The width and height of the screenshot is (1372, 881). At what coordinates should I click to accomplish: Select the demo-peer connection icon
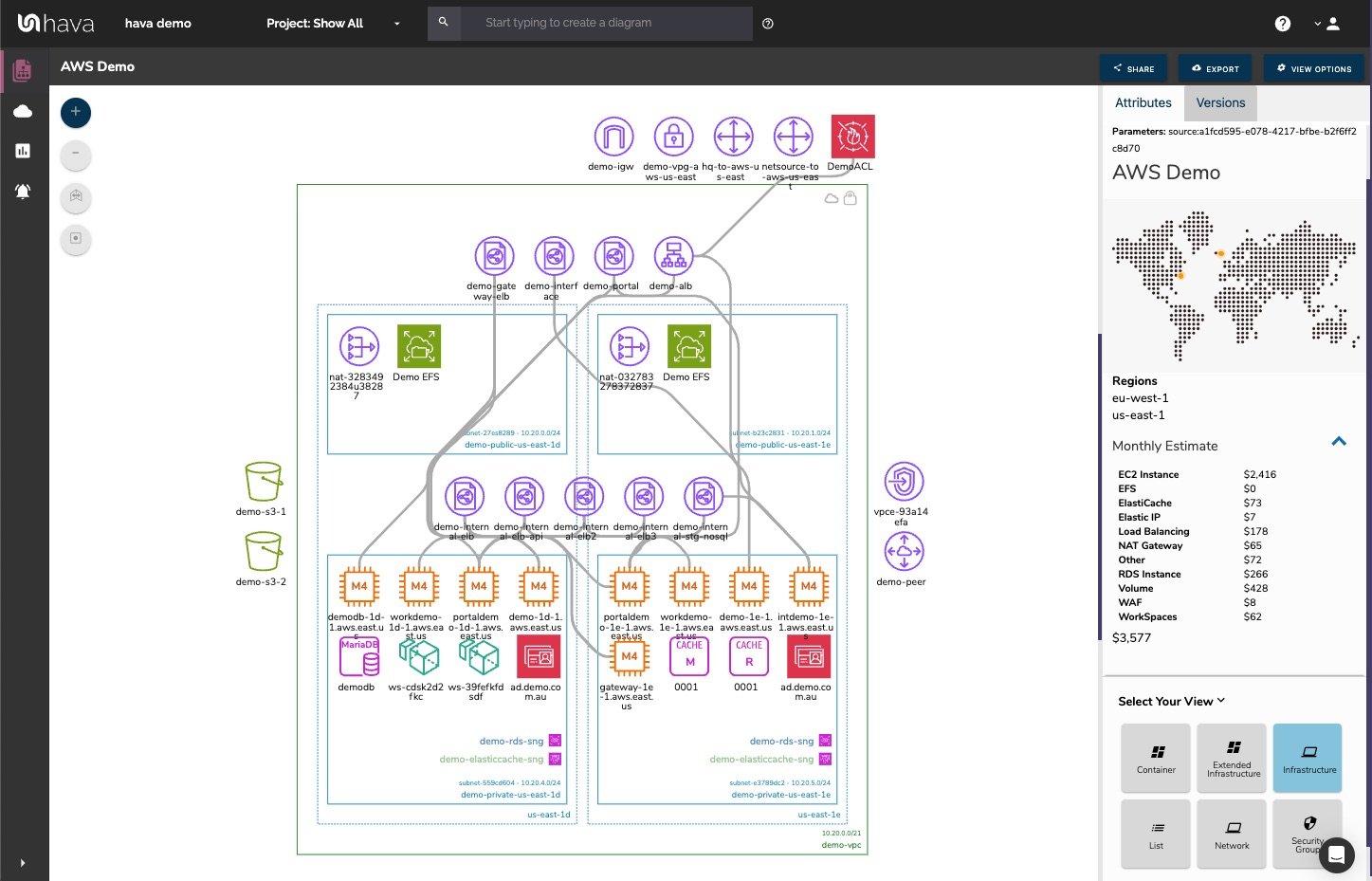click(x=902, y=552)
